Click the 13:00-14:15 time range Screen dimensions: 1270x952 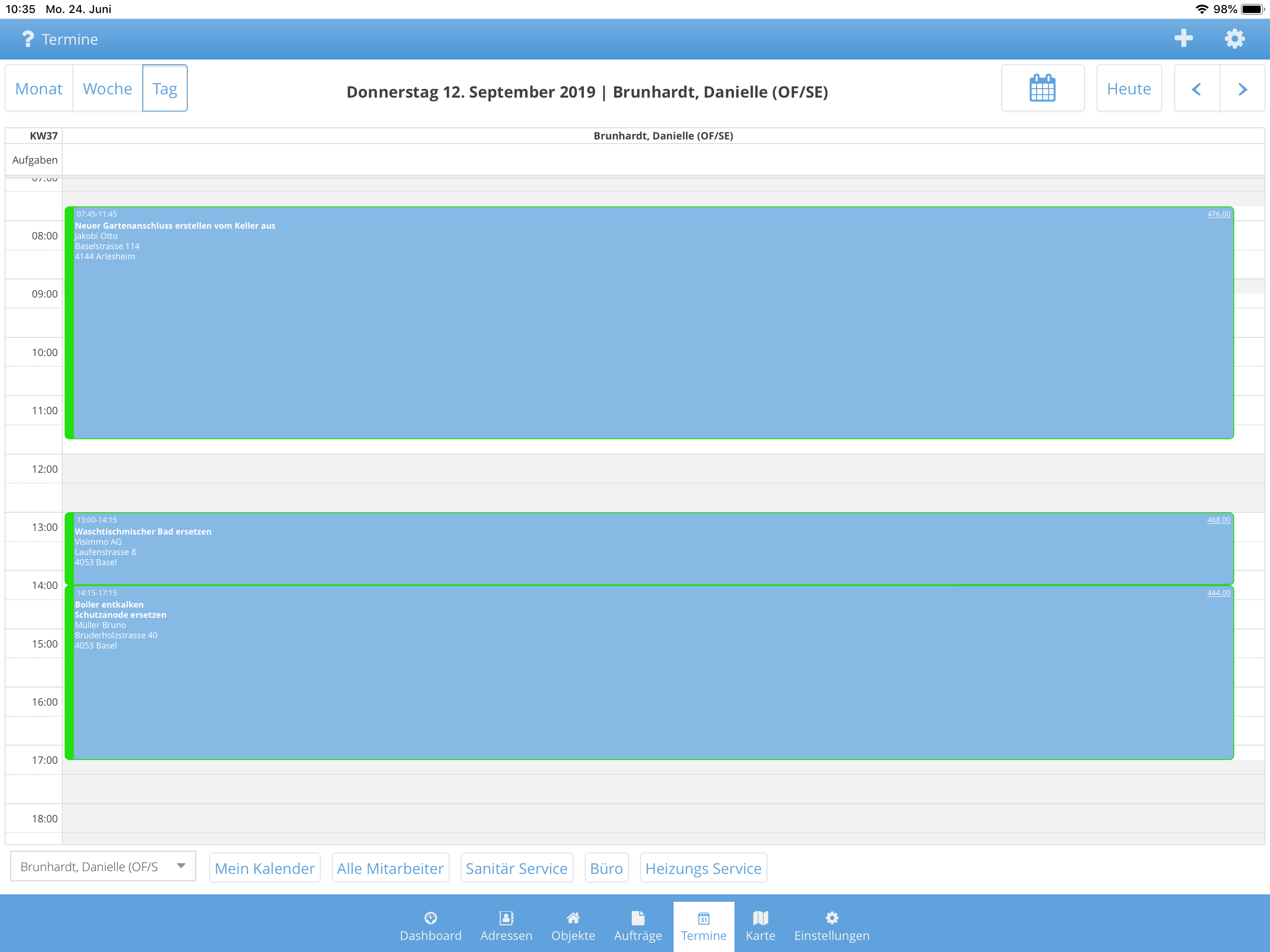[x=96, y=520]
